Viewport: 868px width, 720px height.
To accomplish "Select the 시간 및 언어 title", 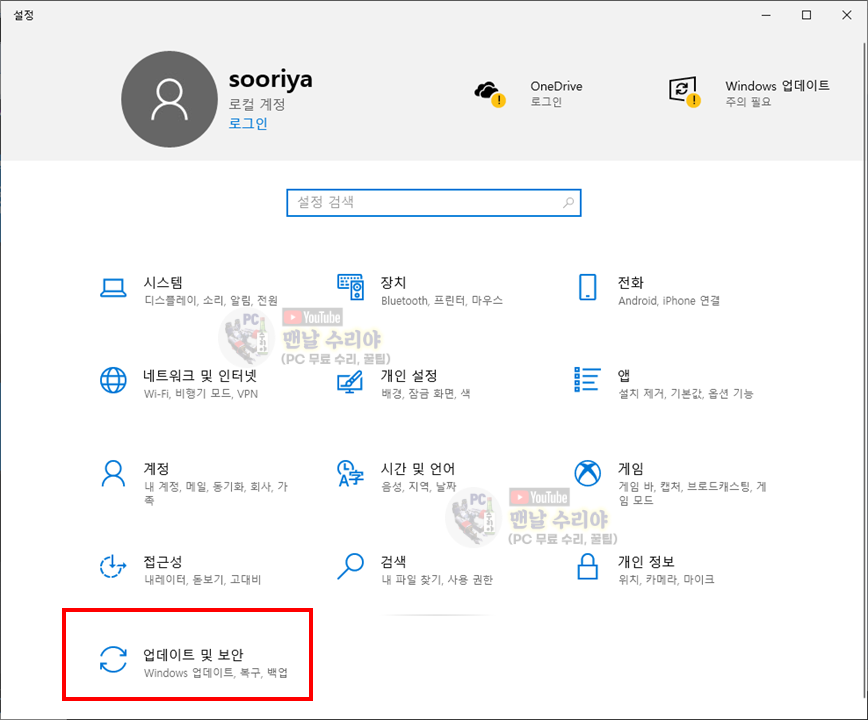I will point(417,469).
